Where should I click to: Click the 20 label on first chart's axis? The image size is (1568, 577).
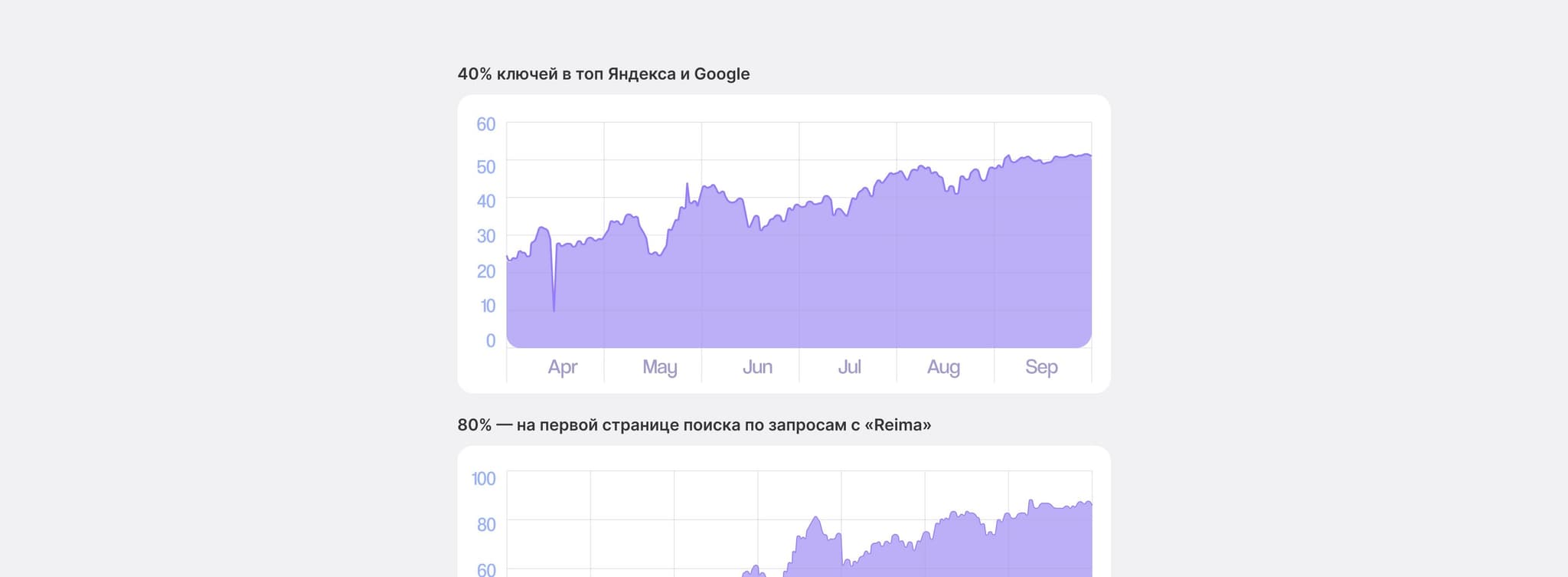point(485,271)
